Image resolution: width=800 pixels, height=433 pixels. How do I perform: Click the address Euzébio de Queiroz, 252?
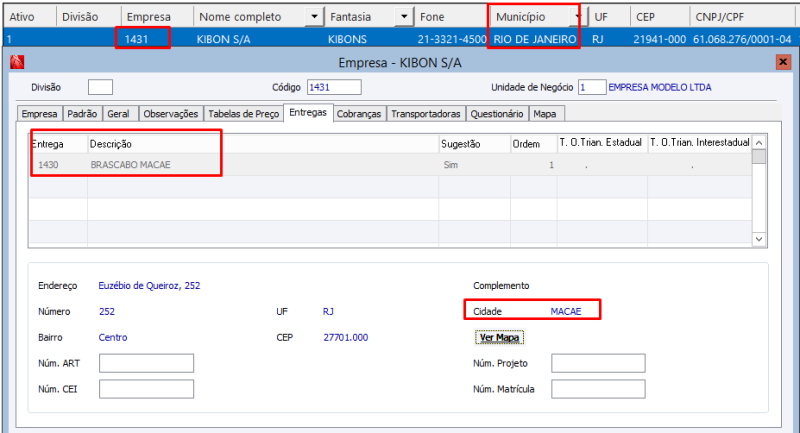coord(149,286)
